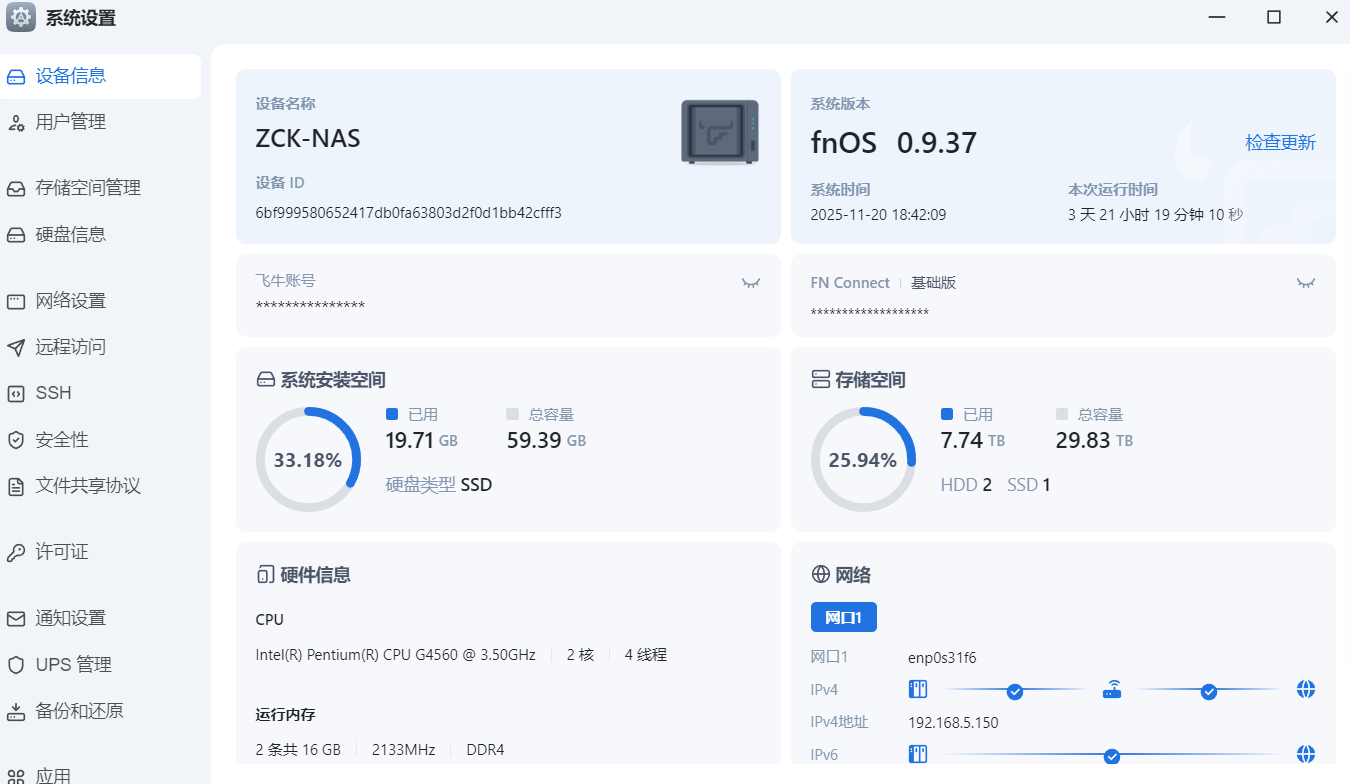The height and width of the screenshot is (784, 1350).
Task: Click the 19.71 GB used value
Action: [x=422, y=440]
